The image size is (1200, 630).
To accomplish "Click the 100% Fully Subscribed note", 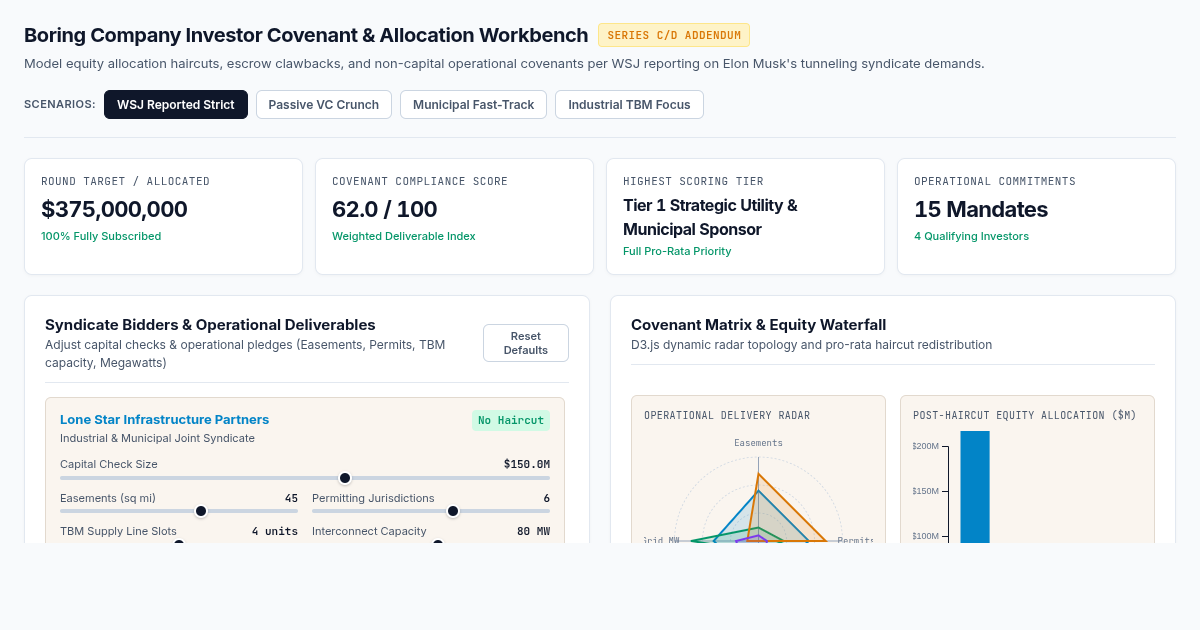I will point(101,236).
